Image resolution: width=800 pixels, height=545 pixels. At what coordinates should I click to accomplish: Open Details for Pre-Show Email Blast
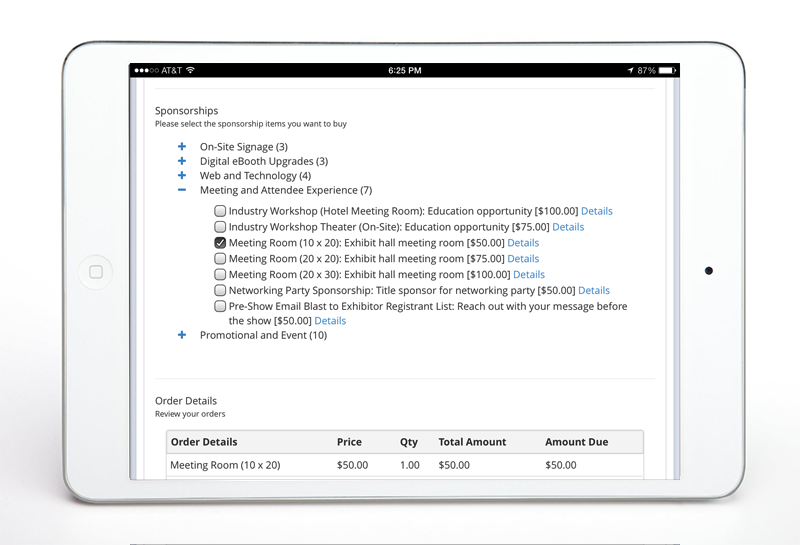tap(330, 321)
